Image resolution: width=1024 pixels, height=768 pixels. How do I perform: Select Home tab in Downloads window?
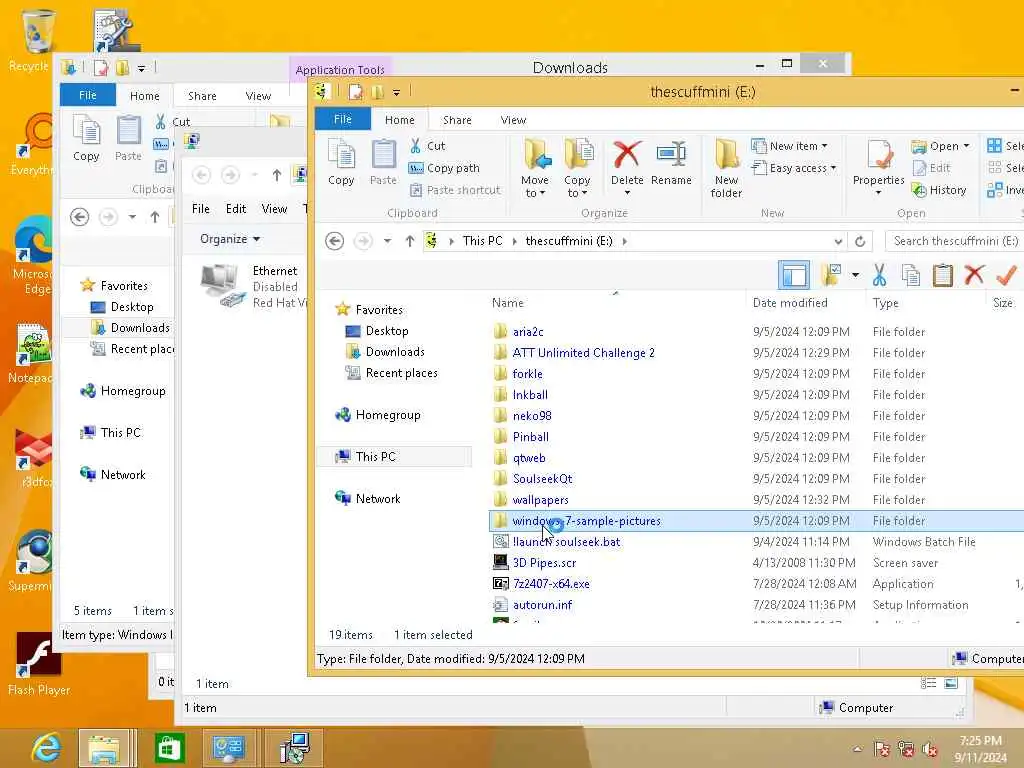[144, 95]
